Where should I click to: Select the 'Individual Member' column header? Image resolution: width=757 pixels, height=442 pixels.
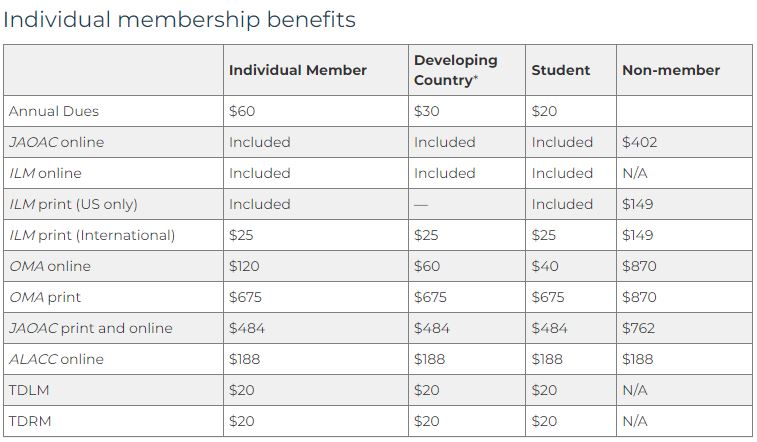click(297, 70)
